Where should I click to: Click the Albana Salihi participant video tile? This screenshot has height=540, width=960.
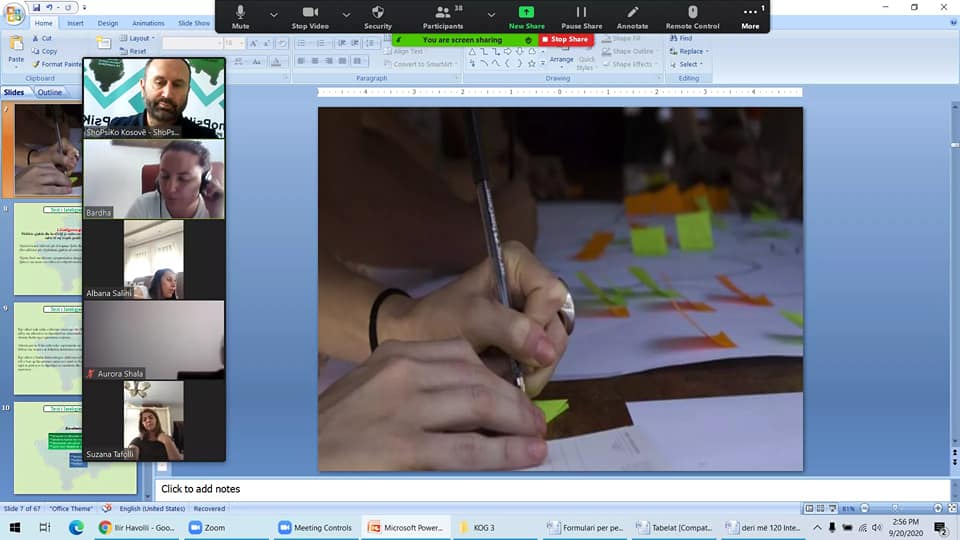[x=154, y=260]
